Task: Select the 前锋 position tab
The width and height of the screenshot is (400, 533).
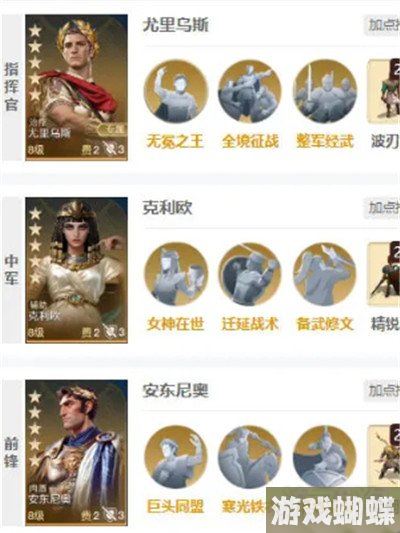Action: click(11, 453)
